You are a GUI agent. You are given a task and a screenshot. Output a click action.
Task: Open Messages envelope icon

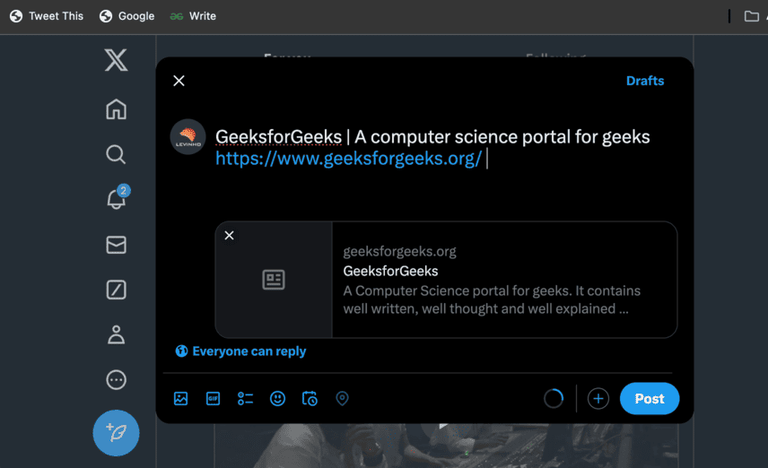116,245
